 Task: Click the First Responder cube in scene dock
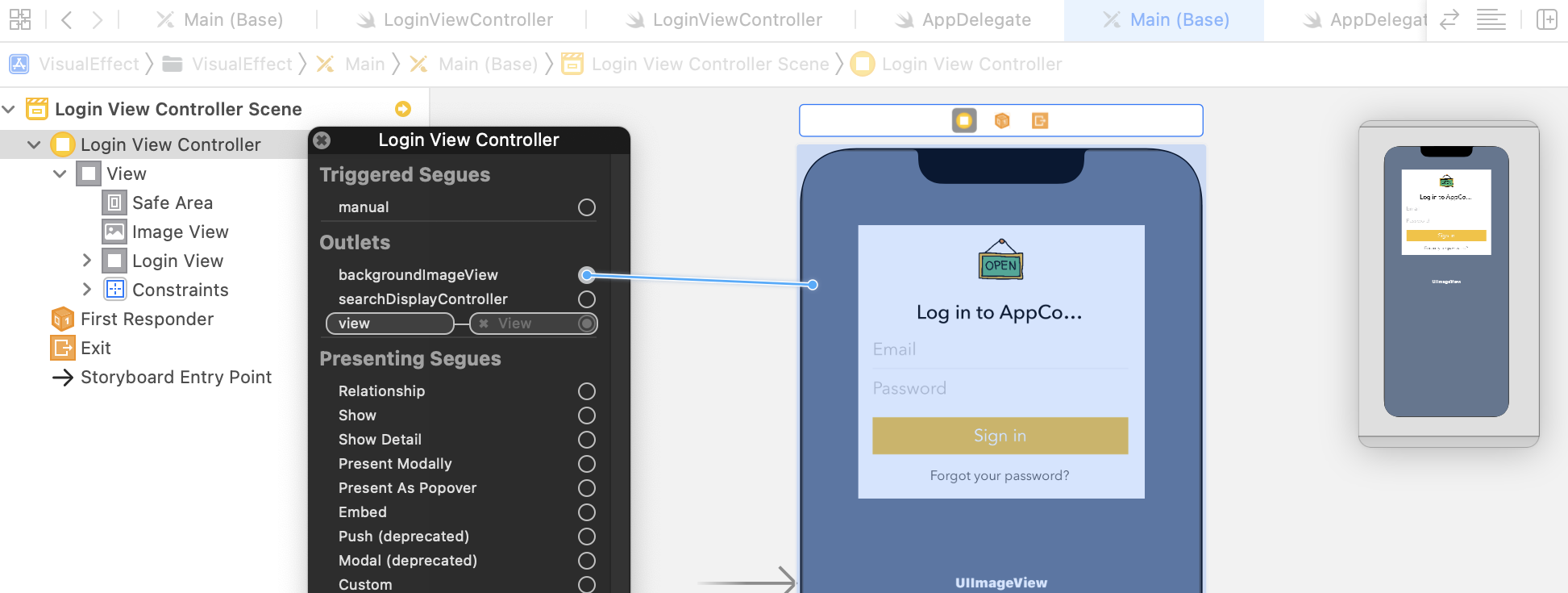click(x=1002, y=121)
